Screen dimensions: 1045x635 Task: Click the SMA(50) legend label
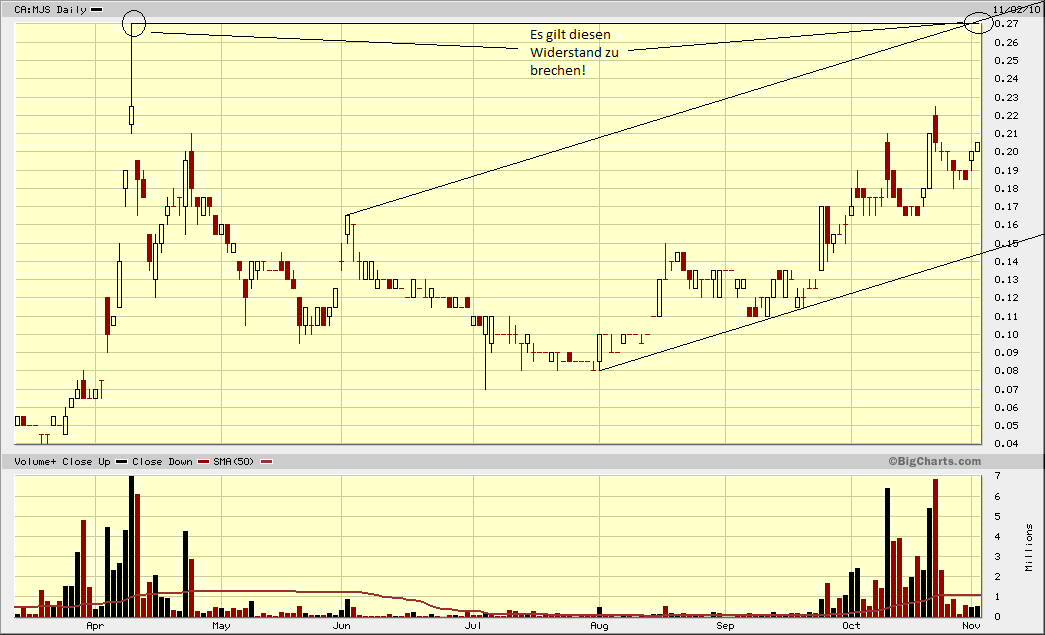(x=234, y=462)
